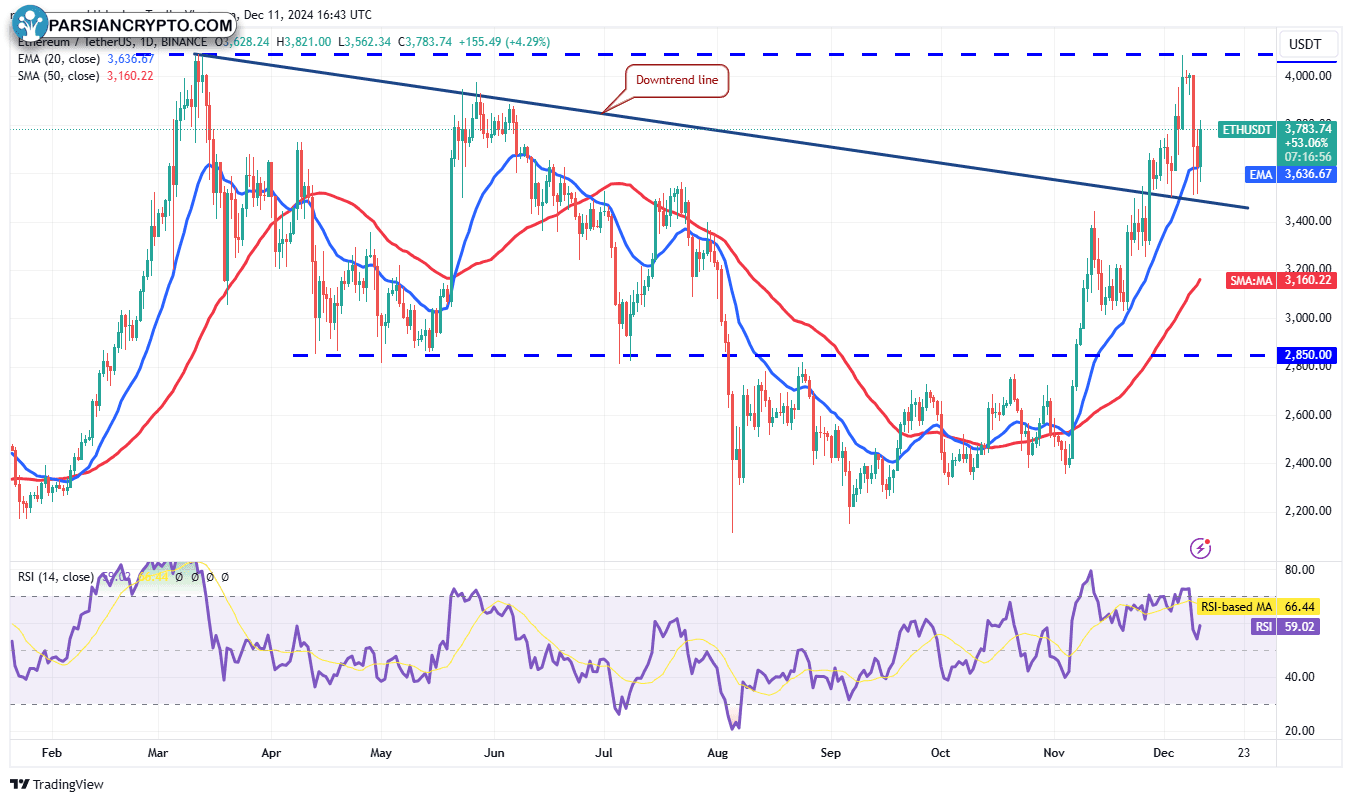1352x802 pixels.
Task: Click the 2,200.00 price axis label
Action: tap(1310, 511)
